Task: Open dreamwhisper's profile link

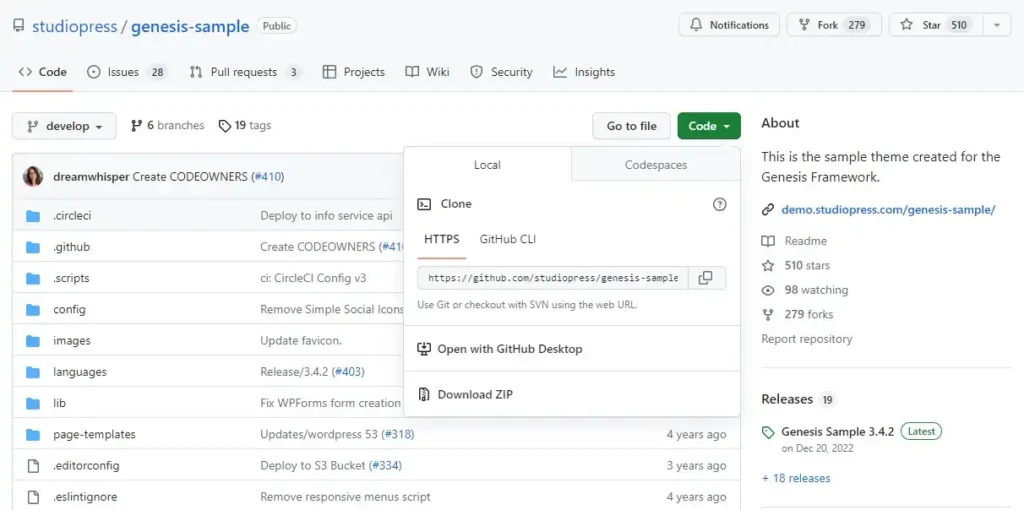Action: (91, 177)
